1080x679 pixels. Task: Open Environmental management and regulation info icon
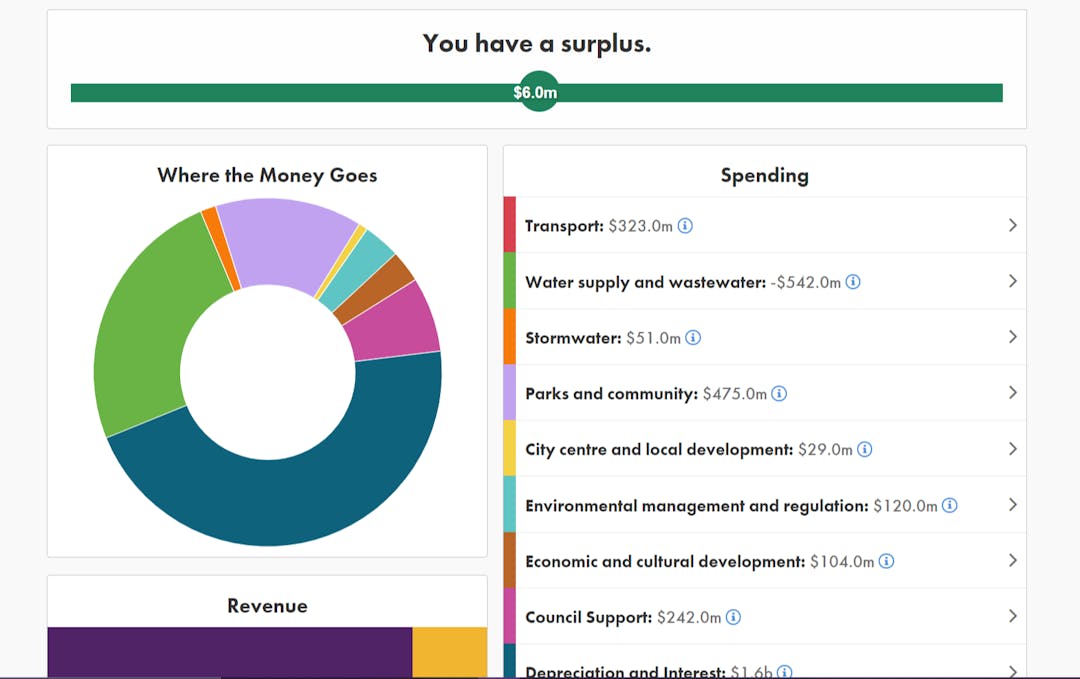(x=950, y=506)
